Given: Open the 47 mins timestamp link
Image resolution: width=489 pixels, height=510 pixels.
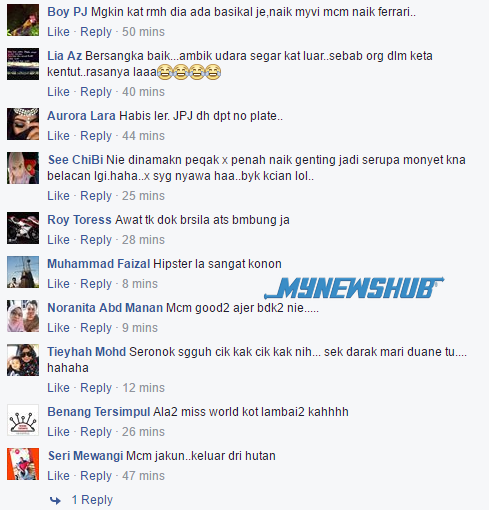Looking at the screenshot, I should (x=143, y=476).
